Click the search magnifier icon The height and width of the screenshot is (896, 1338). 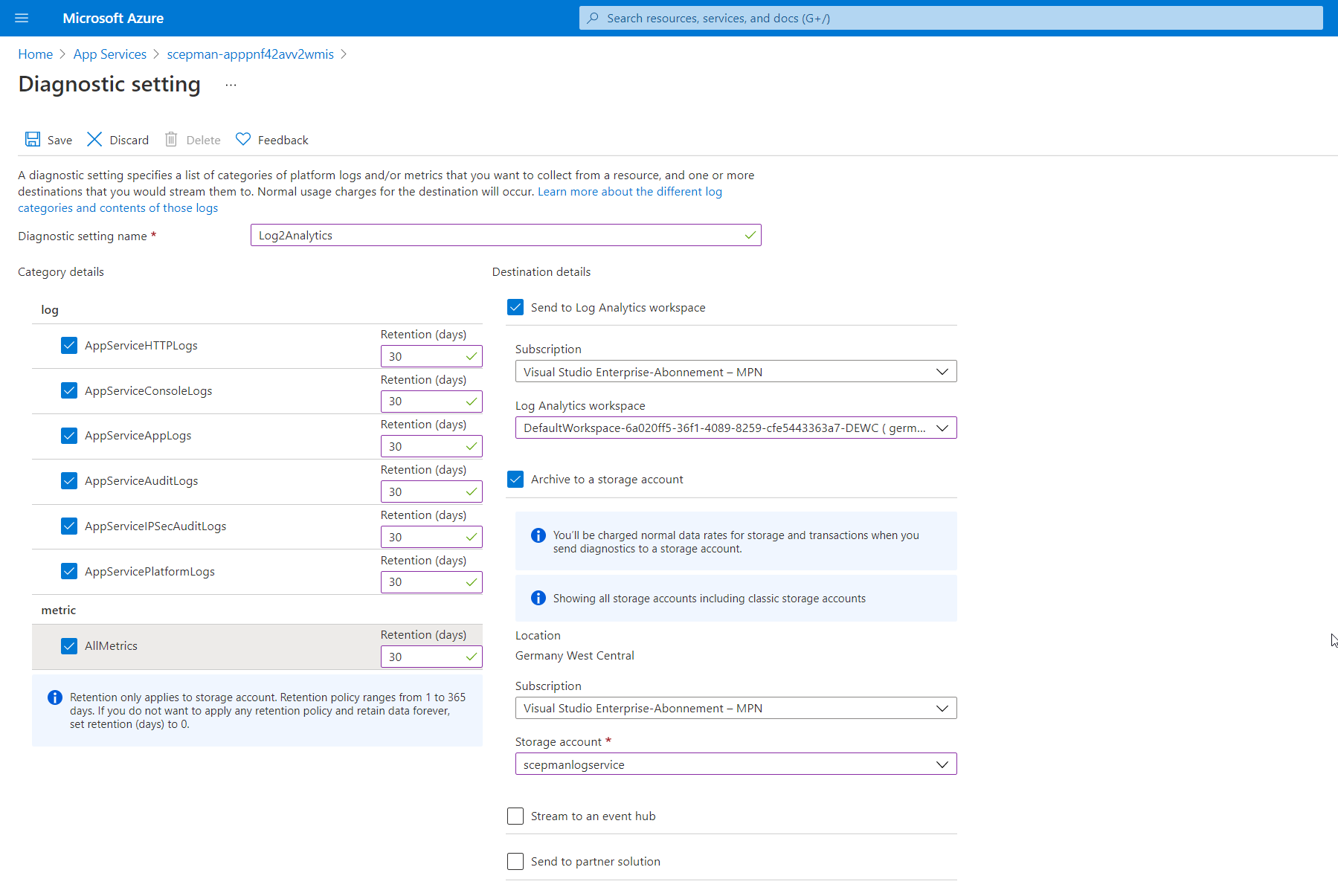click(x=593, y=18)
